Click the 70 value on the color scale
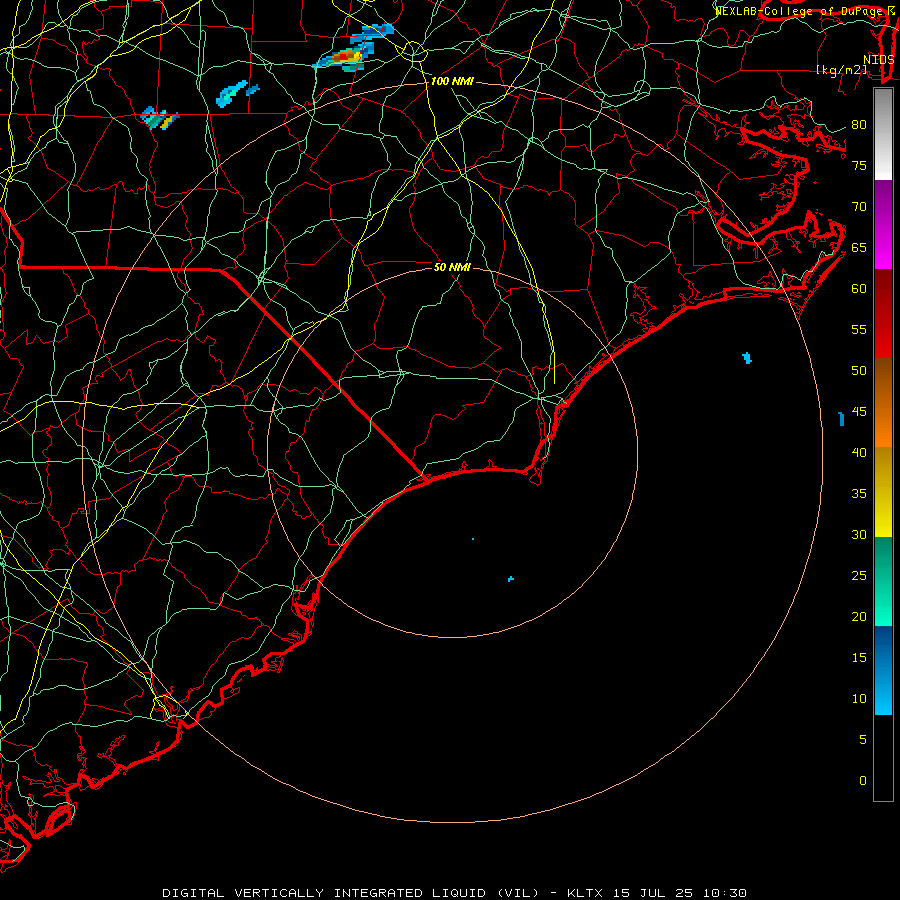The width and height of the screenshot is (900, 900). (x=859, y=207)
